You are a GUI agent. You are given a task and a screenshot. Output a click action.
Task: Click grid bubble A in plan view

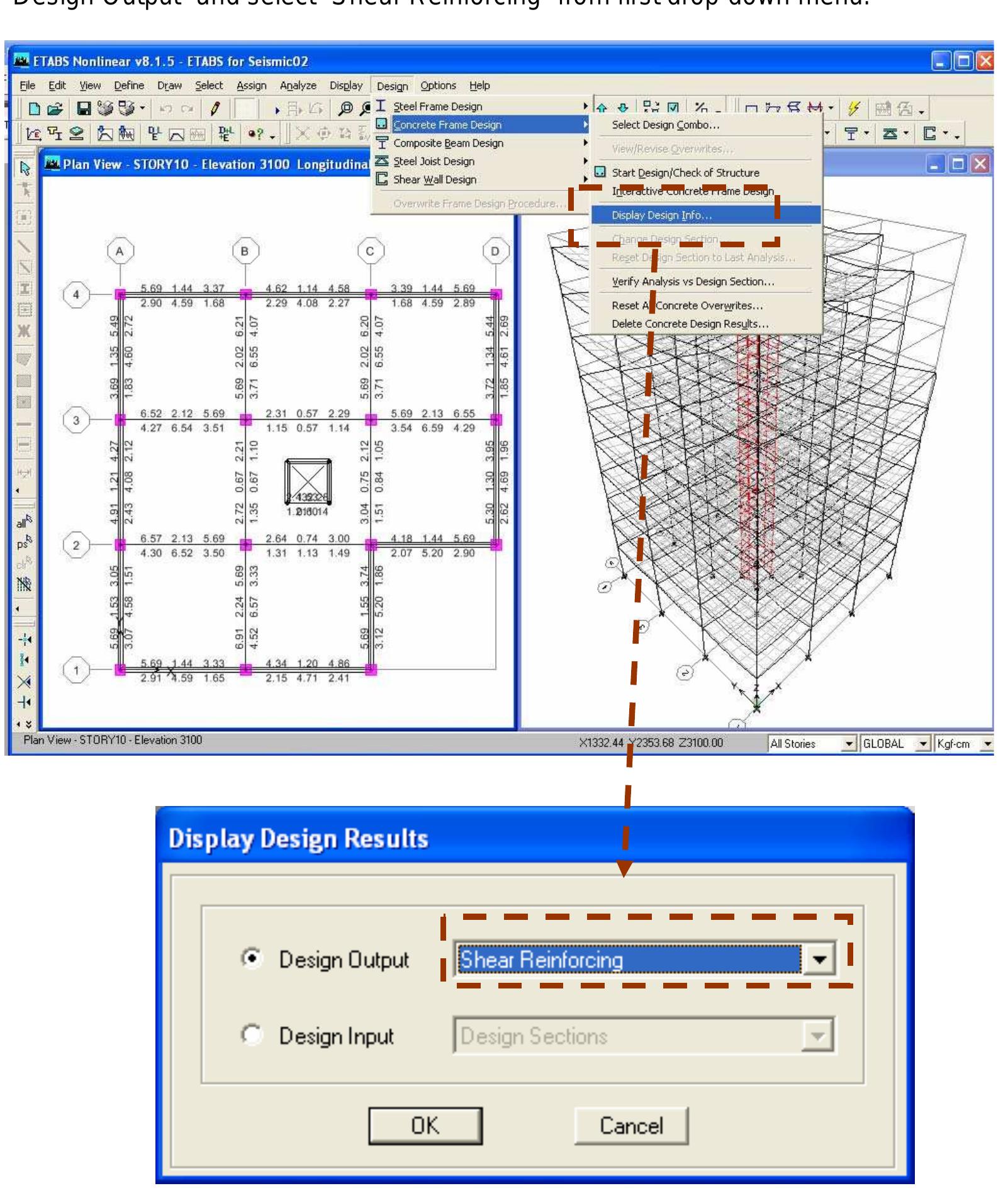coord(120,251)
